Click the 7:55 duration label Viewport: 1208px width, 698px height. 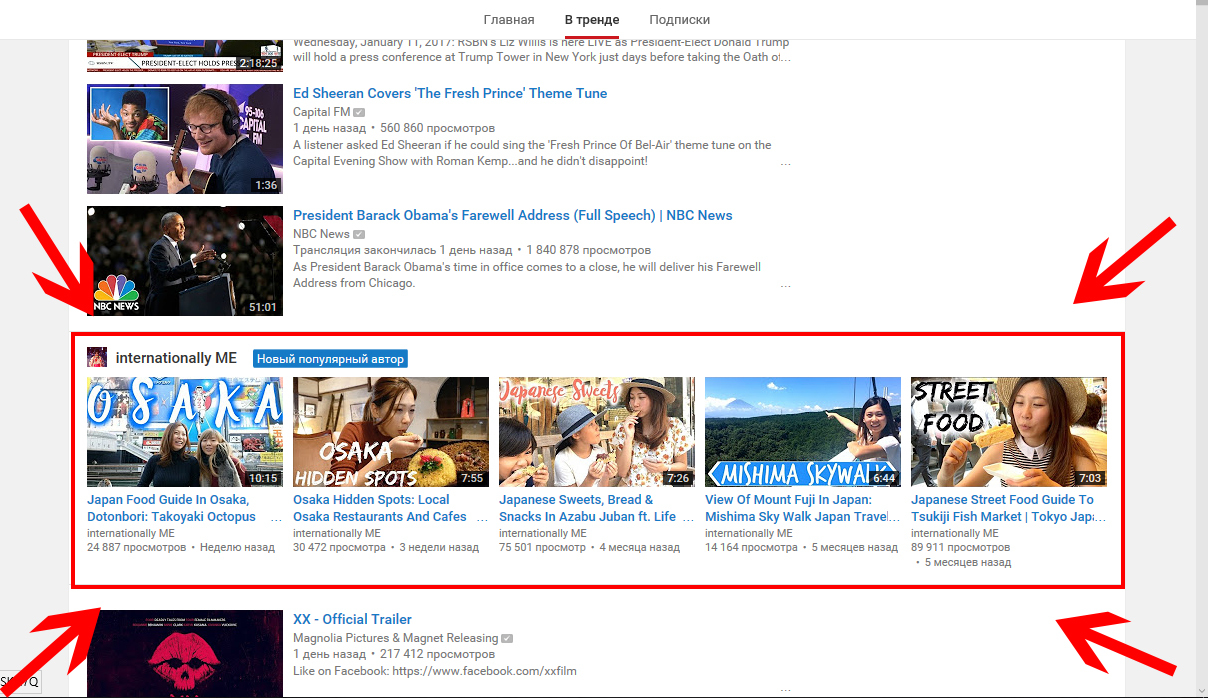pyautogui.click(x=472, y=478)
